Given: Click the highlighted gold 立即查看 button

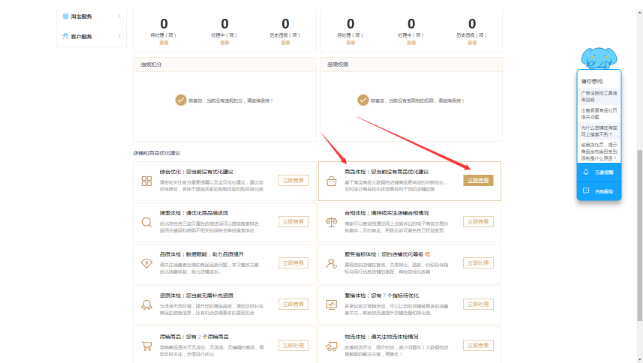Looking at the screenshot, I should coord(478,180).
